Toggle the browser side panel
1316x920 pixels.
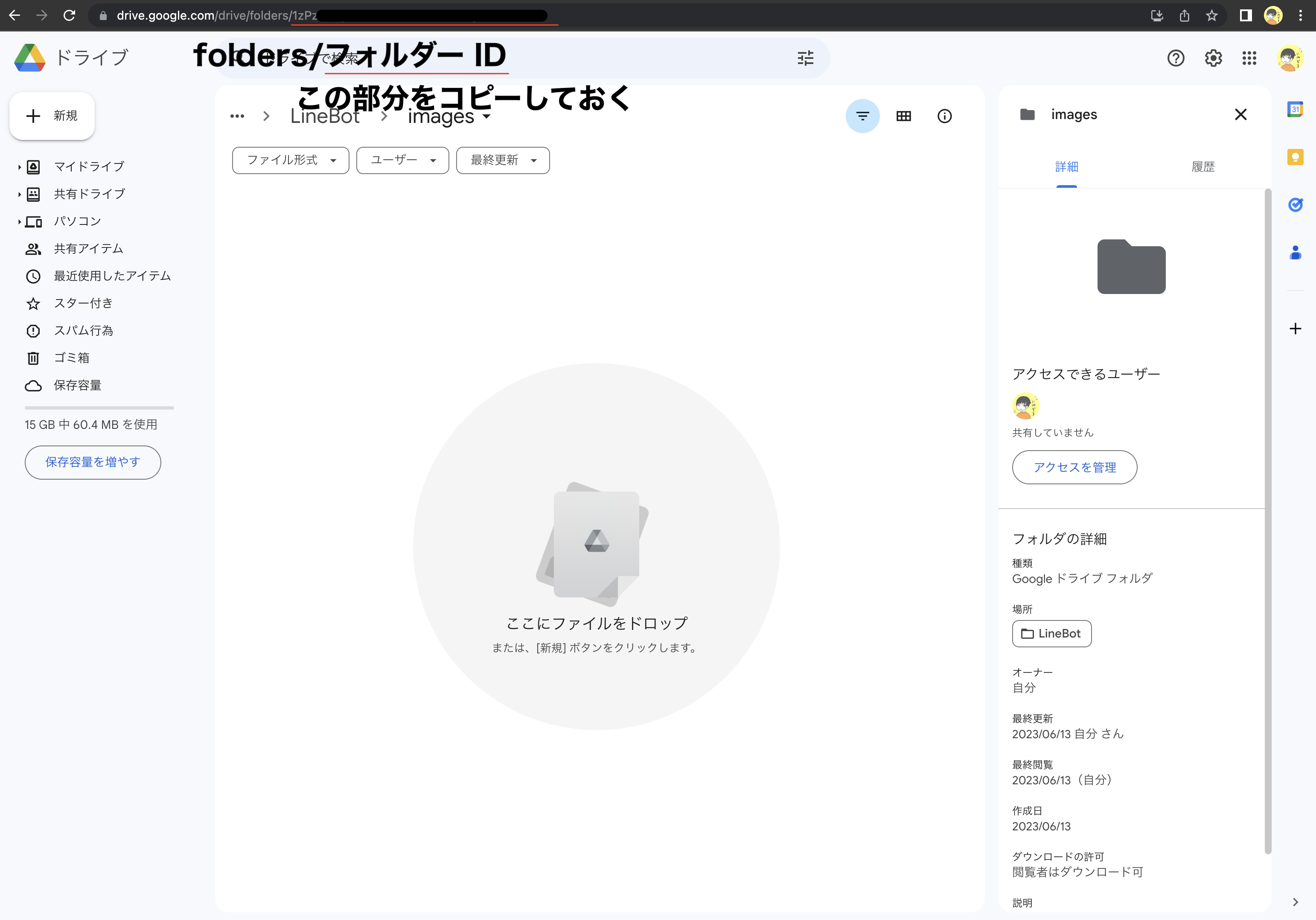pos(1246,15)
